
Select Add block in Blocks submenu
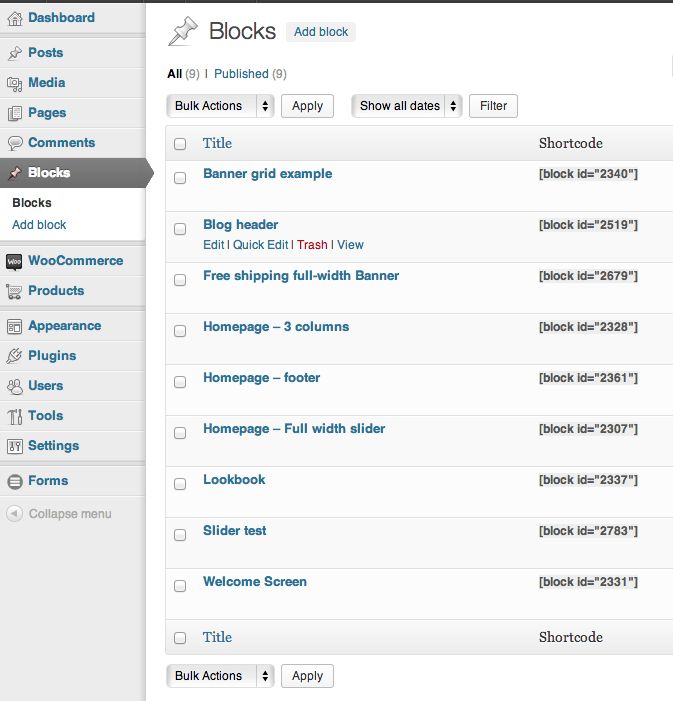coord(39,225)
